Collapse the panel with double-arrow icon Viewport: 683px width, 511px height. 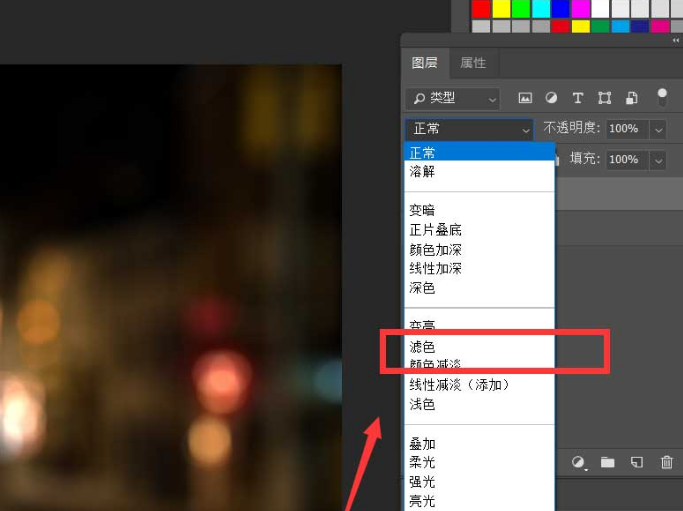click(676, 40)
